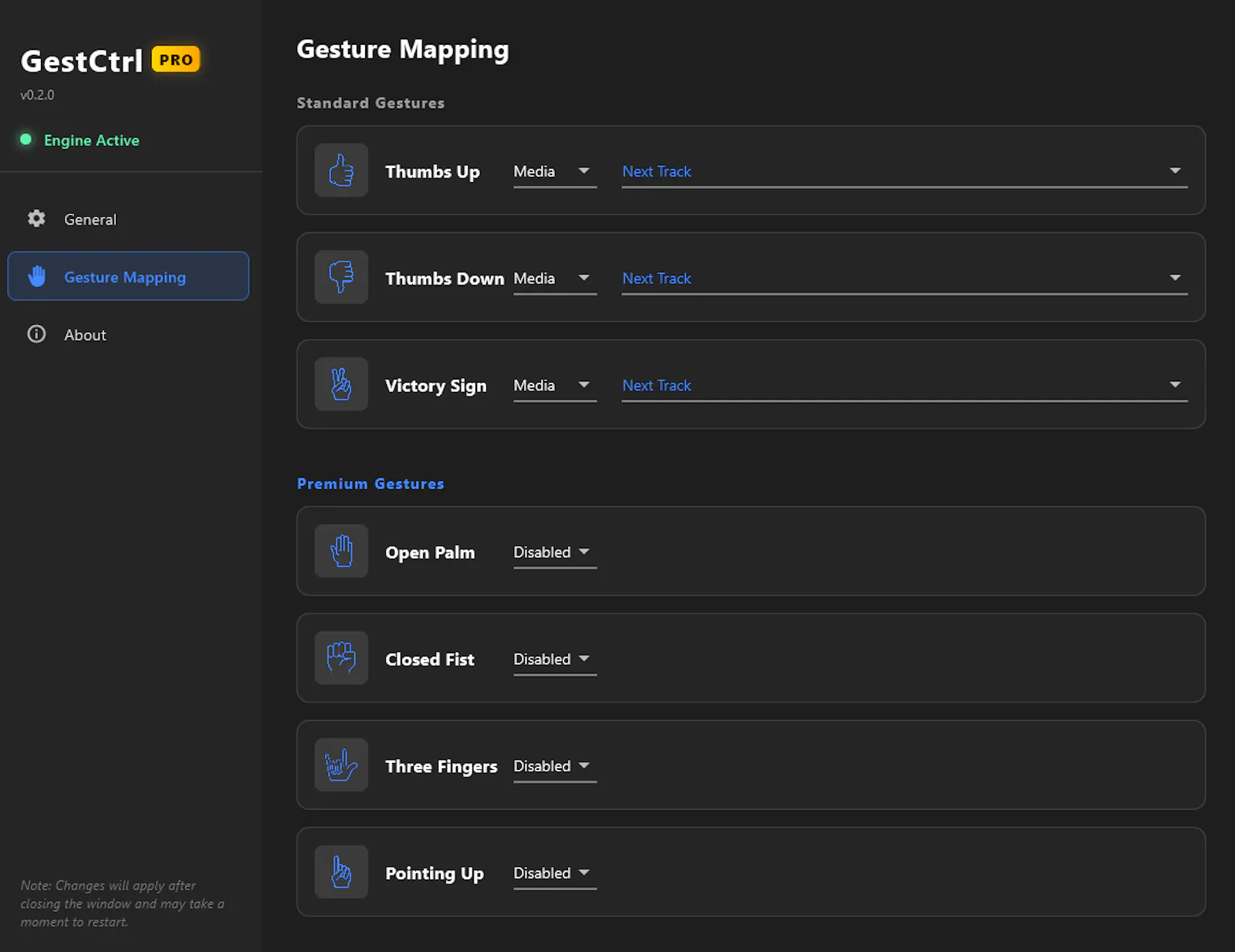Click the Thumbs Up gesture label
Screen dimensions: 1235x952
pos(432,171)
